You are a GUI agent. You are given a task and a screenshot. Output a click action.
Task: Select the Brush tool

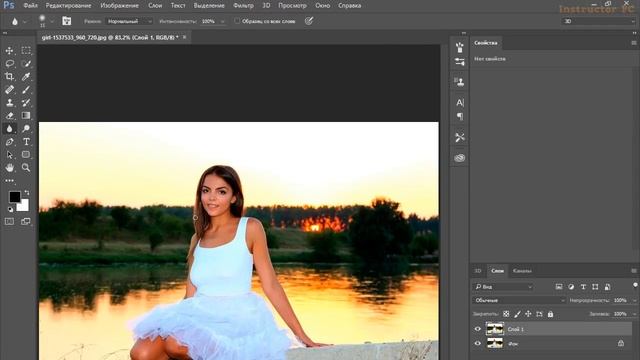coord(26,90)
